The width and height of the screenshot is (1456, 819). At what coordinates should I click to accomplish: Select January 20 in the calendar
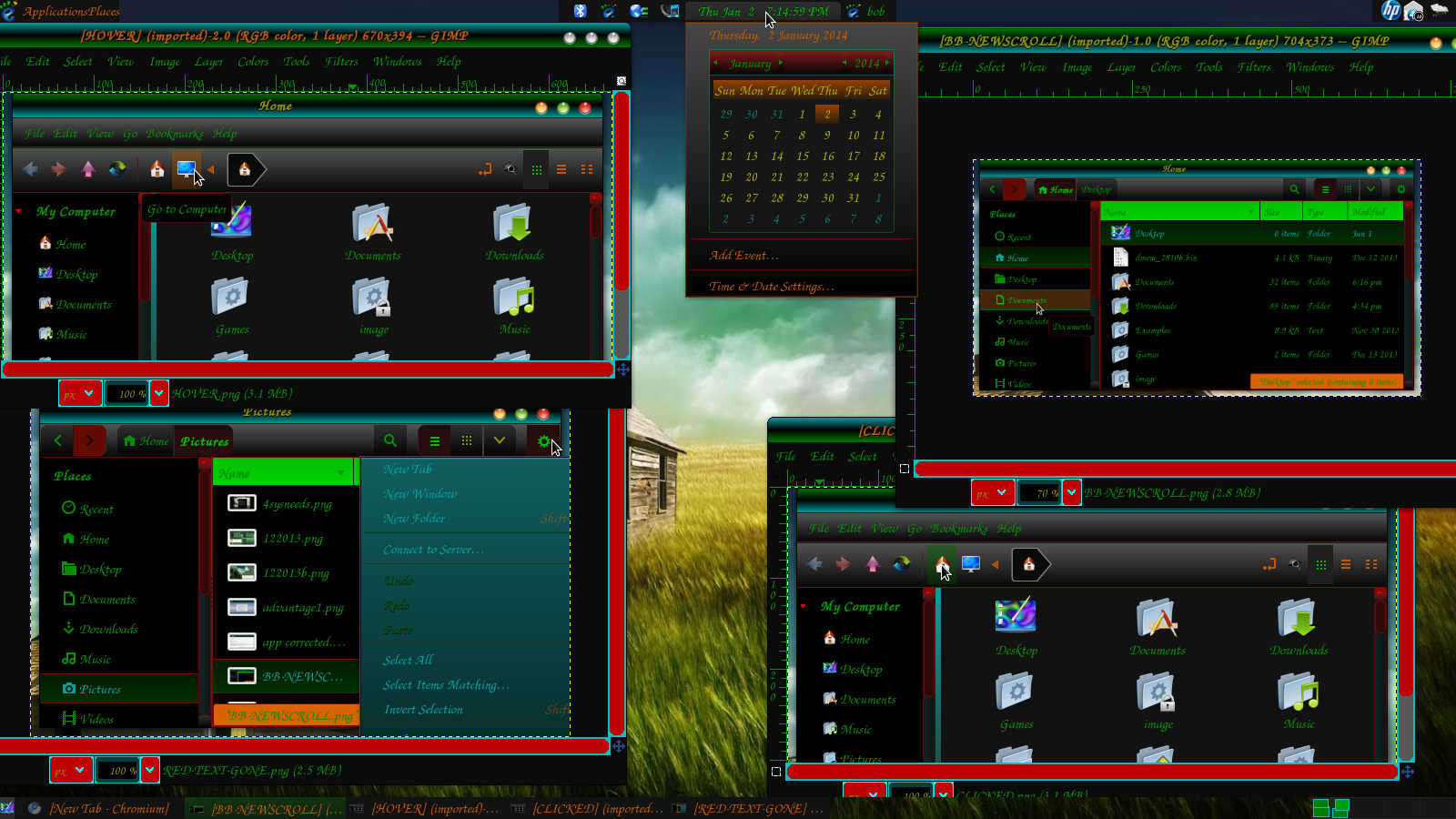pyautogui.click(x=752, y=177)
